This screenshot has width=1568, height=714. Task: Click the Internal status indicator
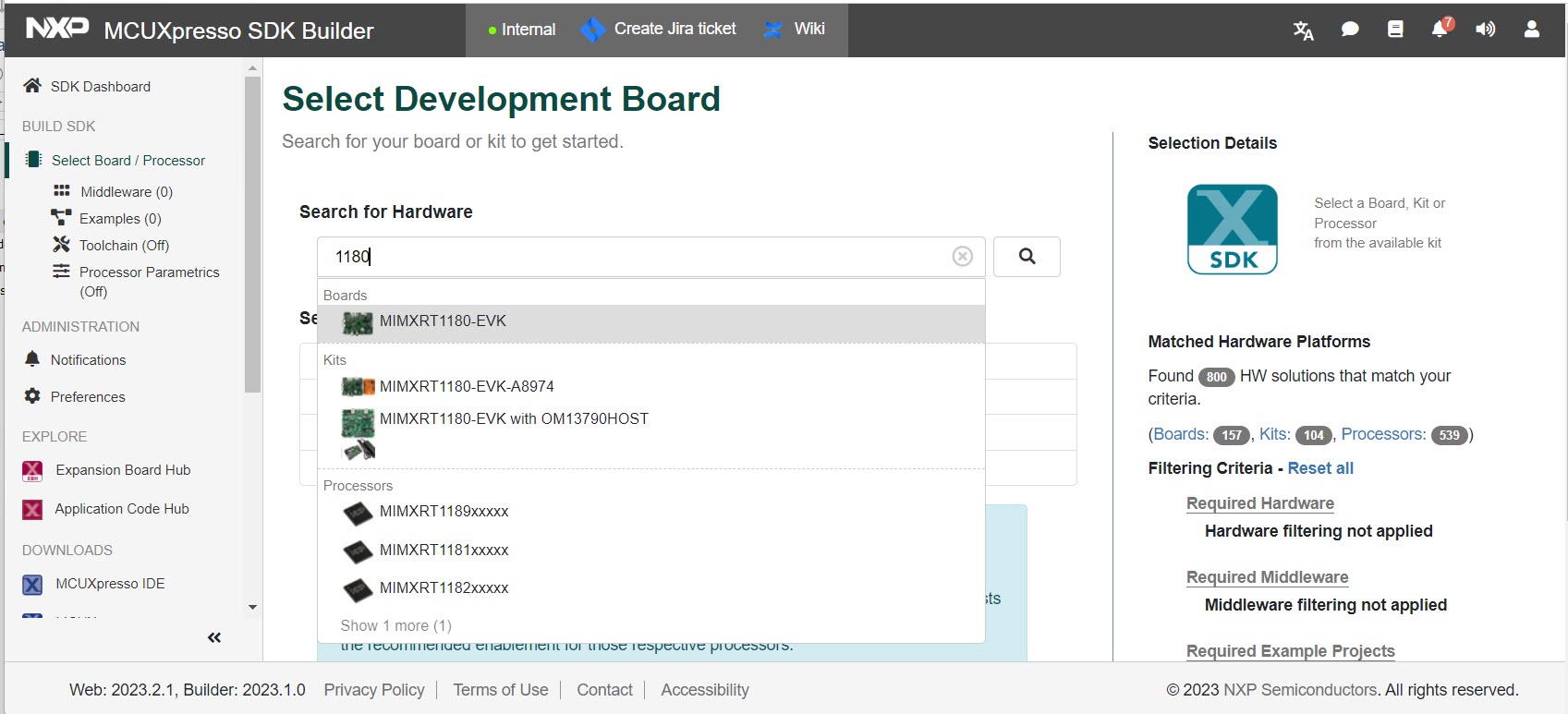coord(522,30)
